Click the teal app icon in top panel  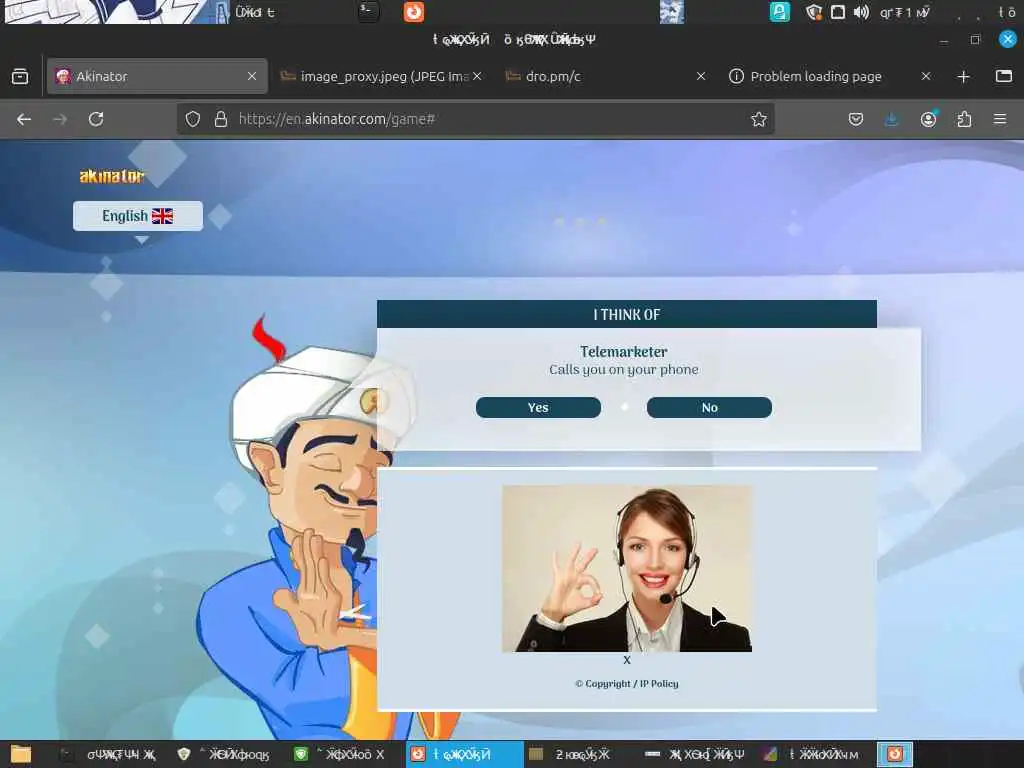click(x=780, y=12)
